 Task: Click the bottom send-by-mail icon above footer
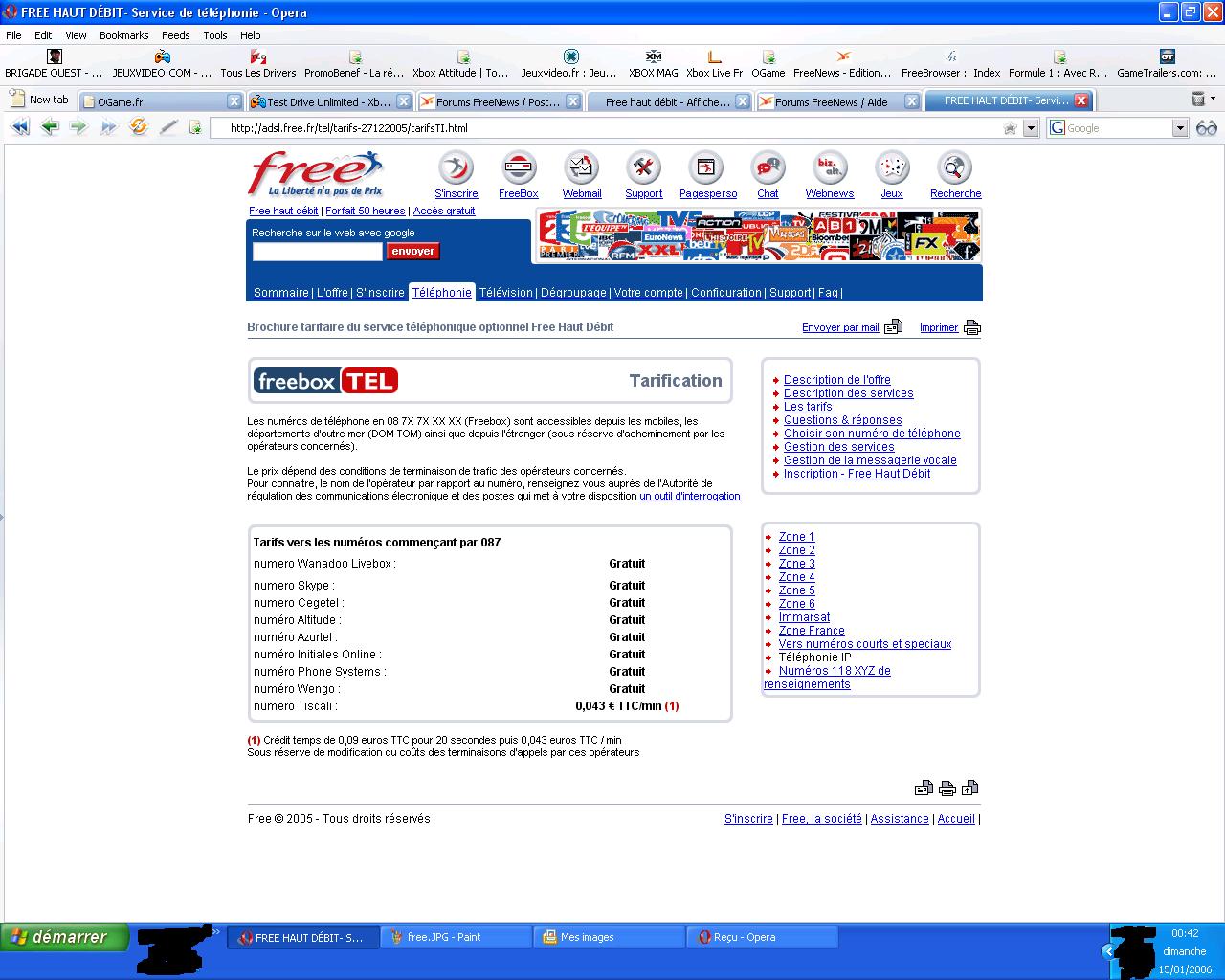tap(924, 789)
